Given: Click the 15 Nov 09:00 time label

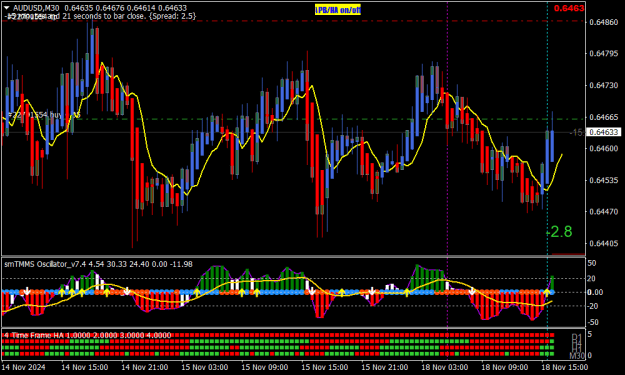Looking at the screenshot, I should pos(265,367).
